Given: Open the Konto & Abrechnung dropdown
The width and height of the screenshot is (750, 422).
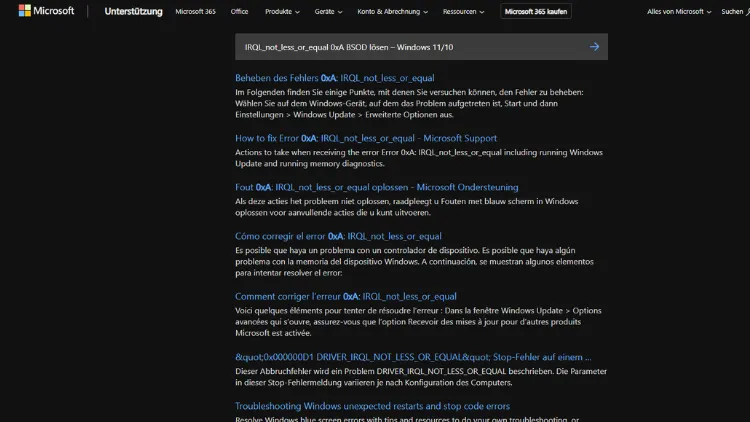Looking at the screenshot, I should click(392, 11).
